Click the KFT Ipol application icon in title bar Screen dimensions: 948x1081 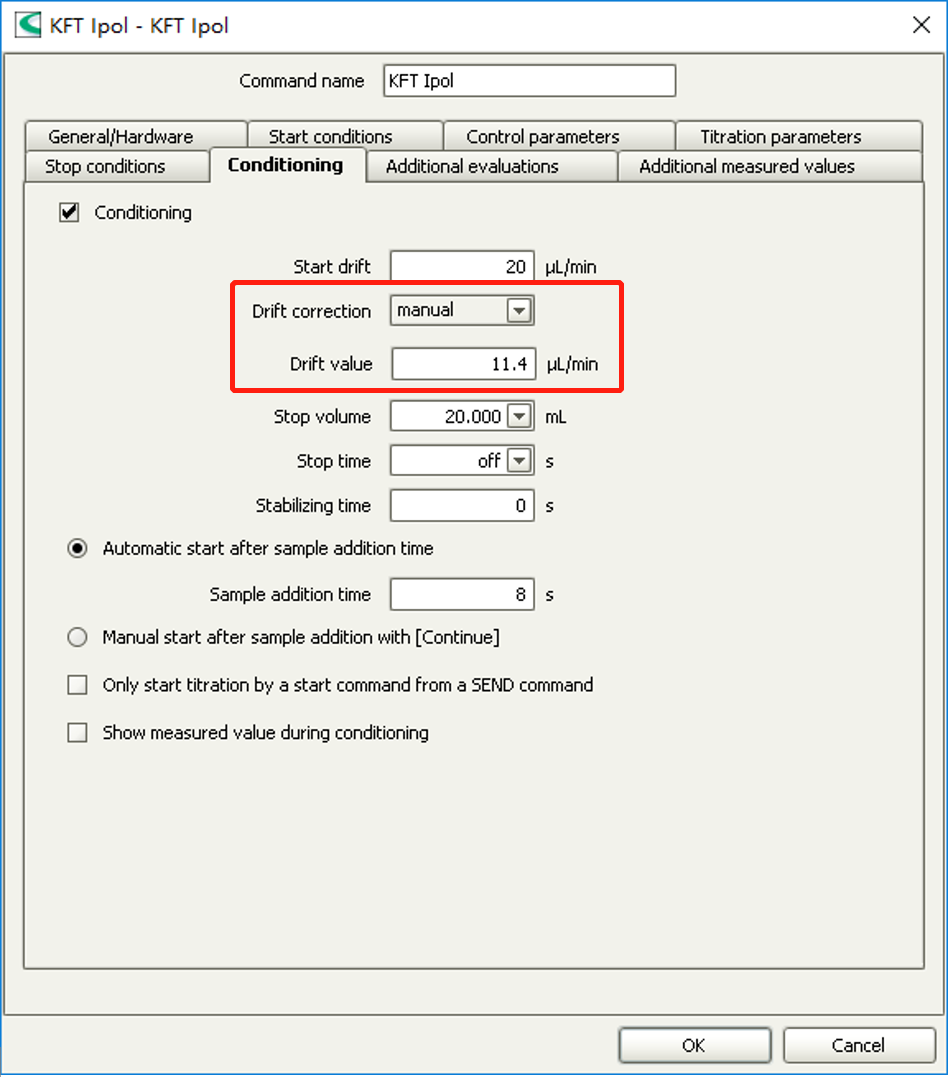pos(28,26)
